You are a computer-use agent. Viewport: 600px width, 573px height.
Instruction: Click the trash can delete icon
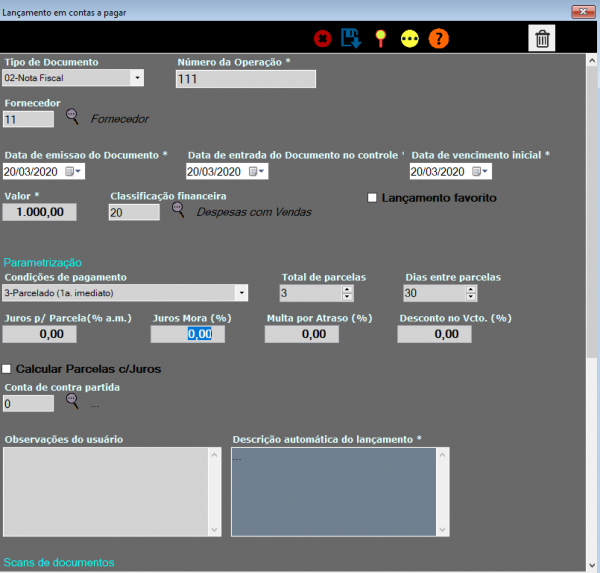coord(542,39)
